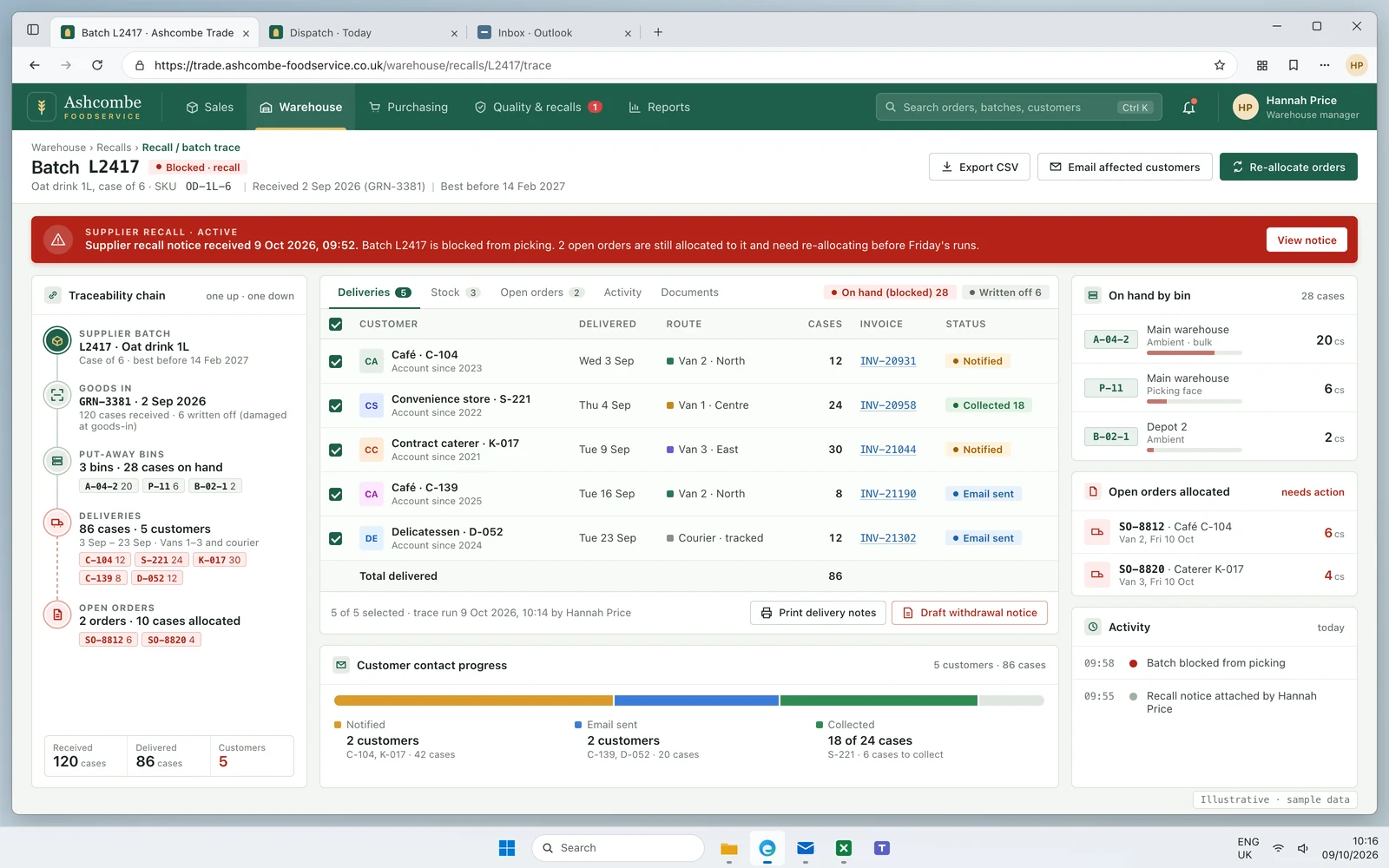
Task: Click the Goods In icon in traceability chain
Action: pyautogui.click(x=57, y=395)
